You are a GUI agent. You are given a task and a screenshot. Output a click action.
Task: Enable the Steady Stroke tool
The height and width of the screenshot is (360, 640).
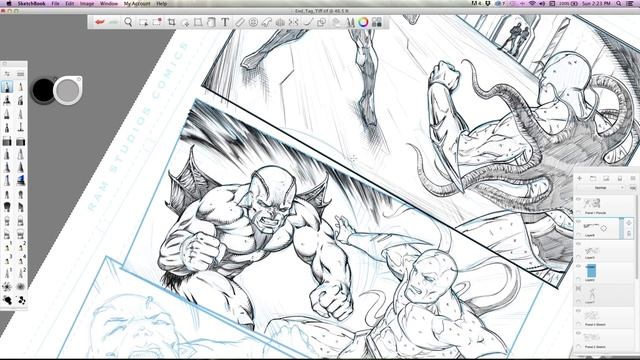click(x=307, y=22)
